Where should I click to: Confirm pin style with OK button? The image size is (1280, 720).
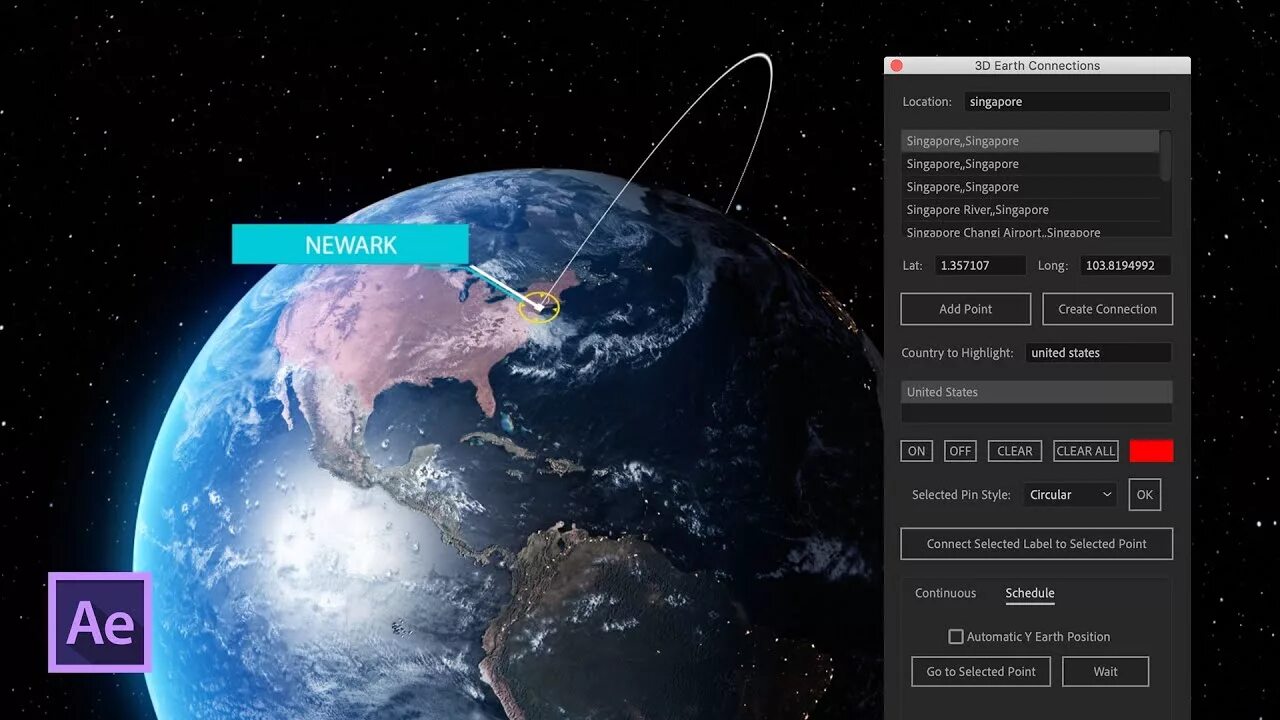coord(1145,495)
